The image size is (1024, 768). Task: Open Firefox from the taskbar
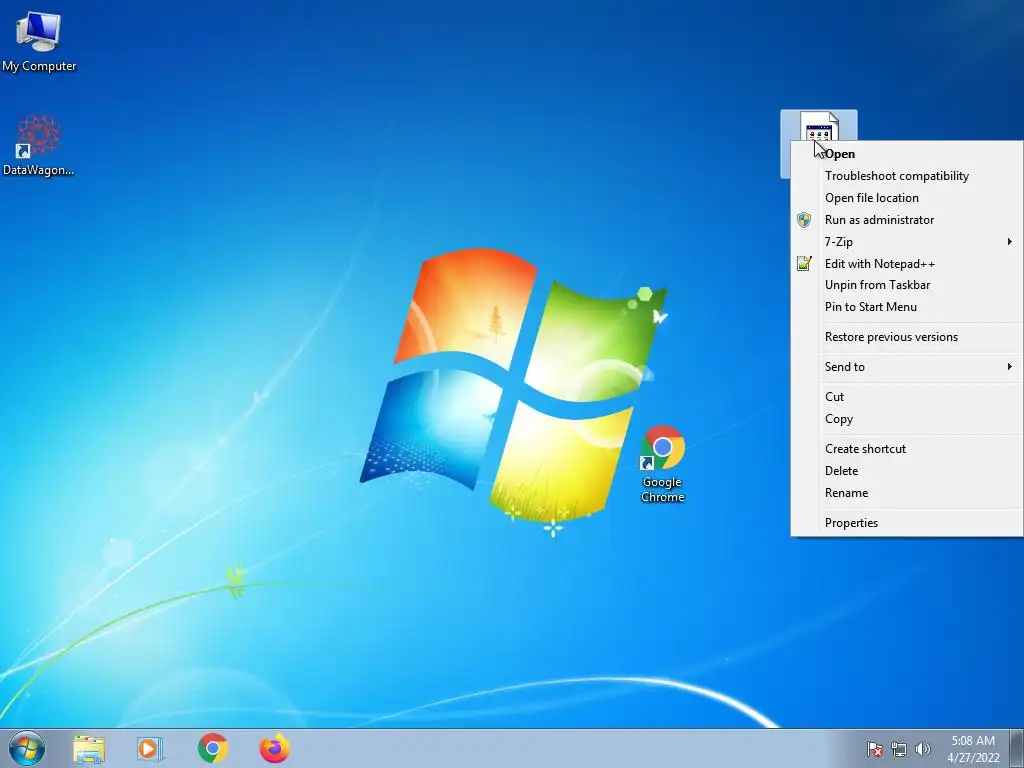pyautogui.click(x=275, y=748)
